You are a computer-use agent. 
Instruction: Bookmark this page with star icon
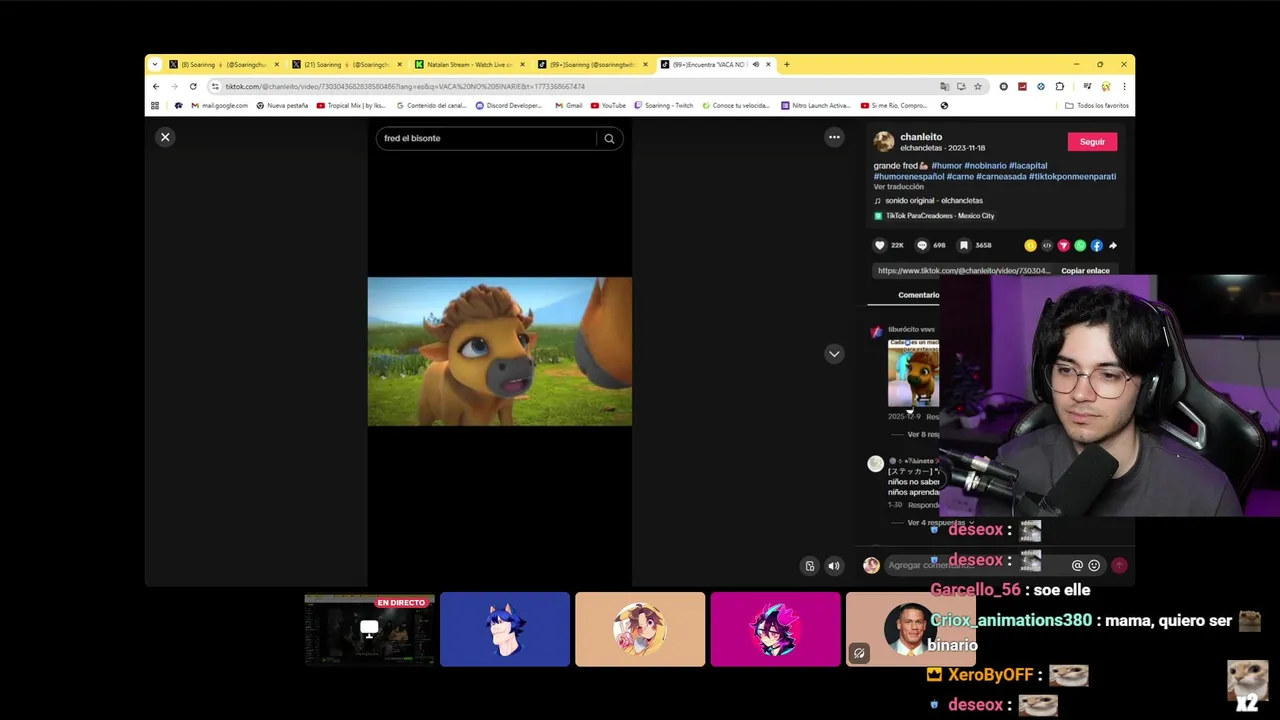point(978,86)
